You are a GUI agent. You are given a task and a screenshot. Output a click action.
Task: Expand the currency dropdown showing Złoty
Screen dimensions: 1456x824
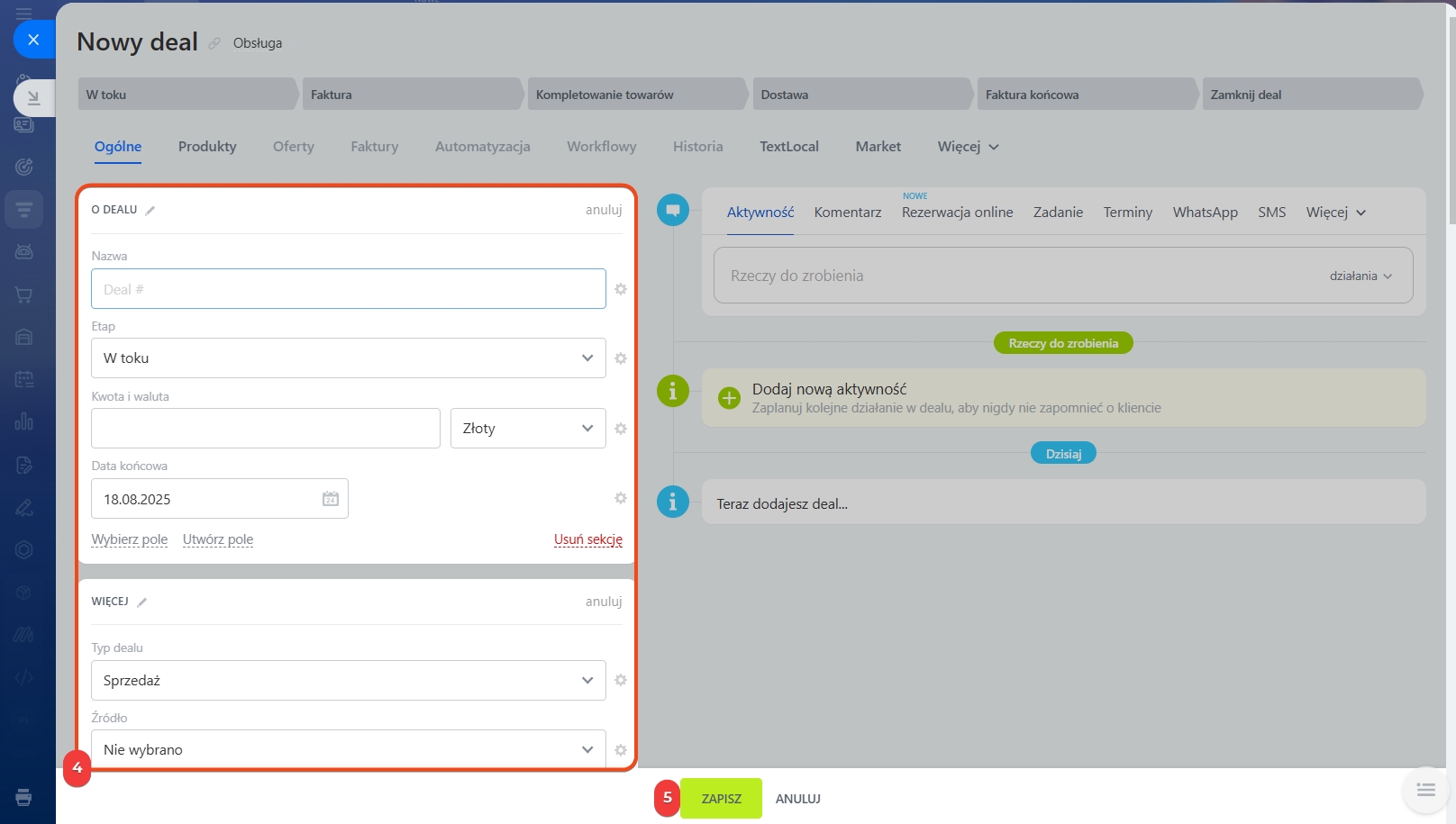point(528,429)
